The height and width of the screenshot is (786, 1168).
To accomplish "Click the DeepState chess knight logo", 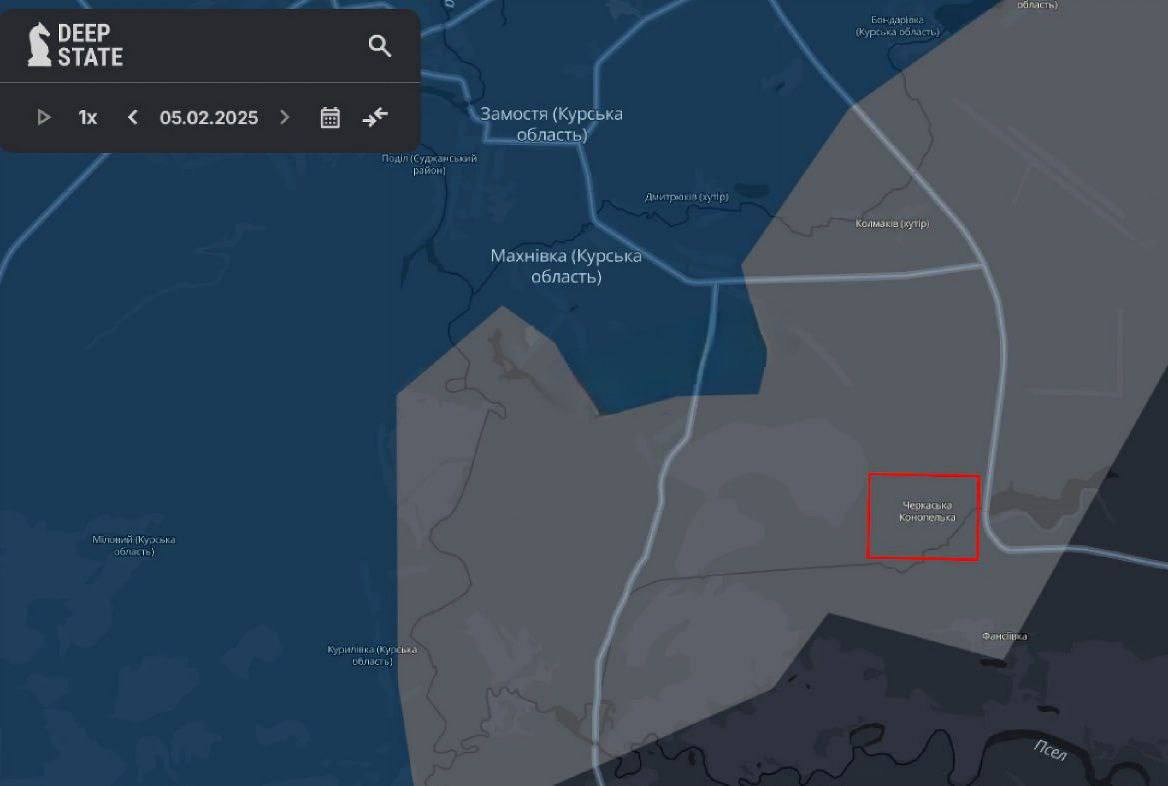I will [39, 45].
